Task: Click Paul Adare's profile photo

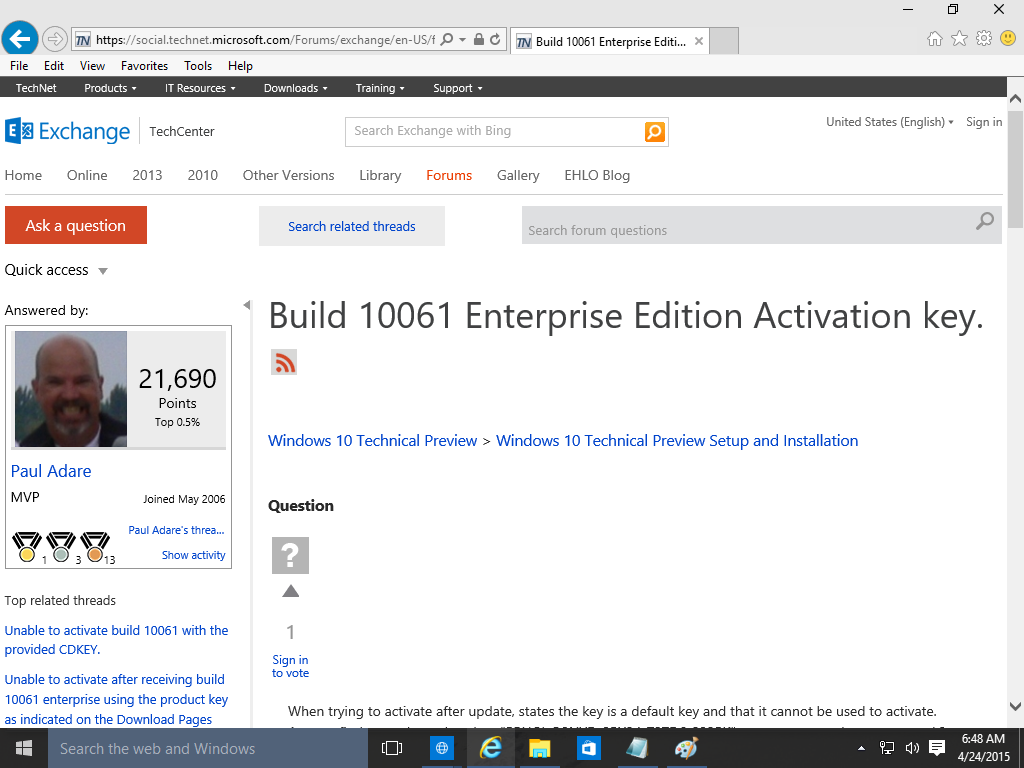Action: point(71,389)
